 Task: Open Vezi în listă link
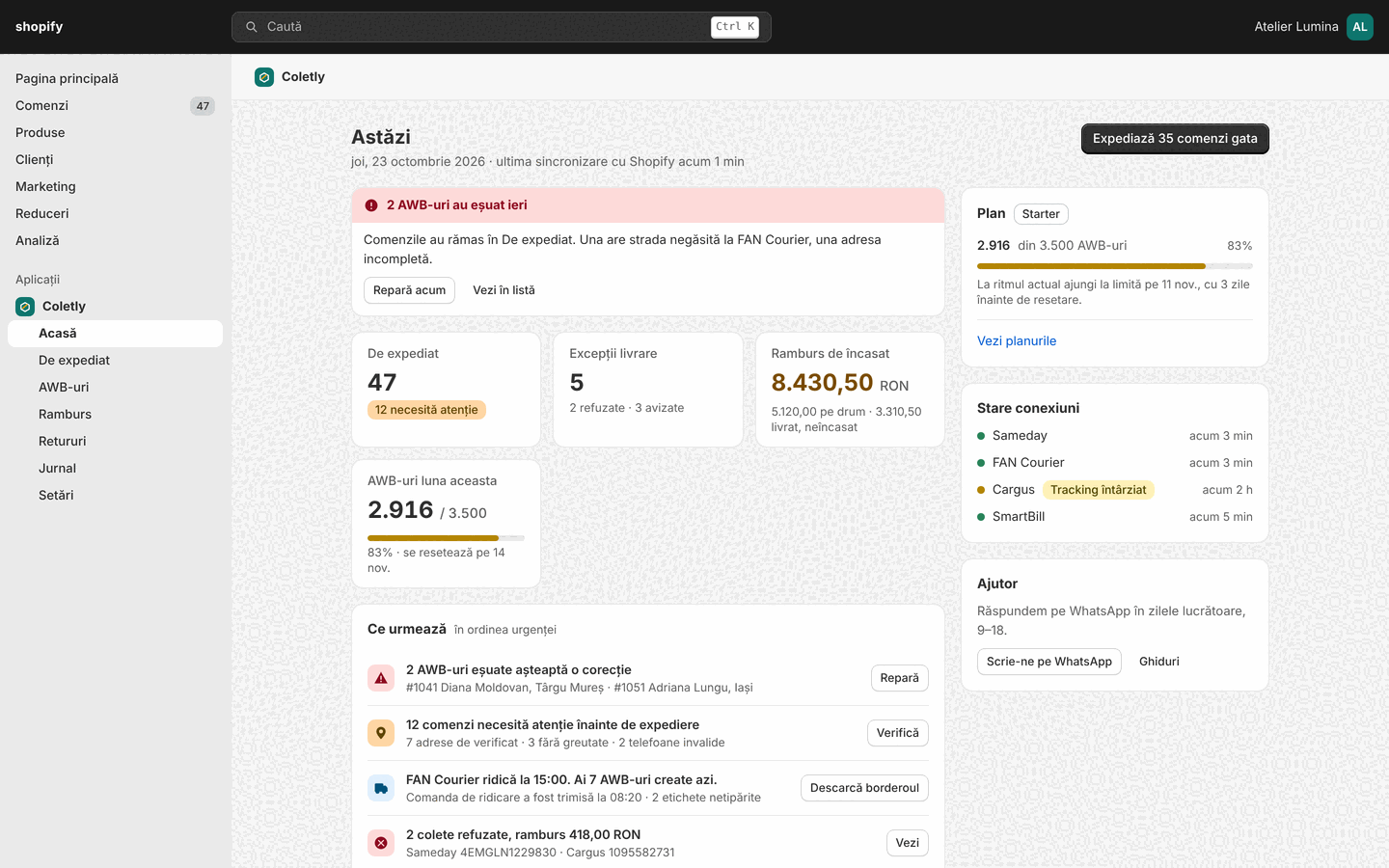504,290
